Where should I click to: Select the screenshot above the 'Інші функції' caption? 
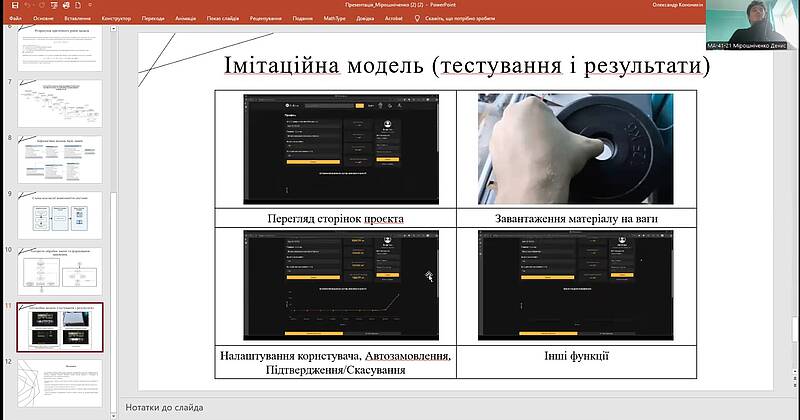tap(576, 285)
